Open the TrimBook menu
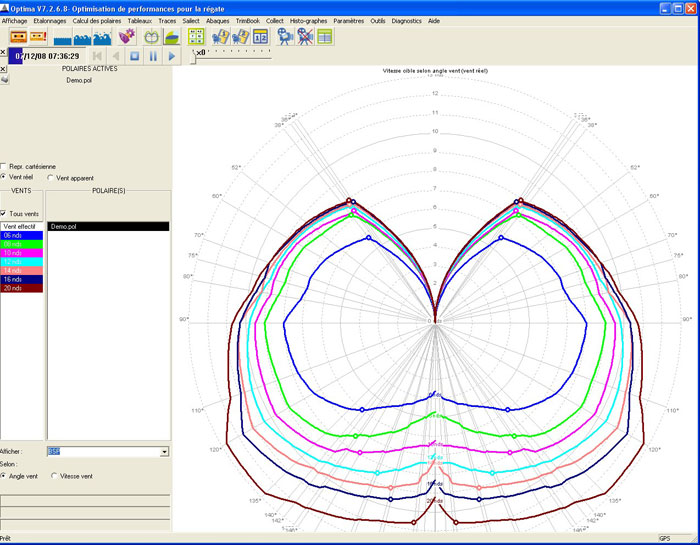The height and width of the screenshot is (545, 700). [x=248, y=21]
